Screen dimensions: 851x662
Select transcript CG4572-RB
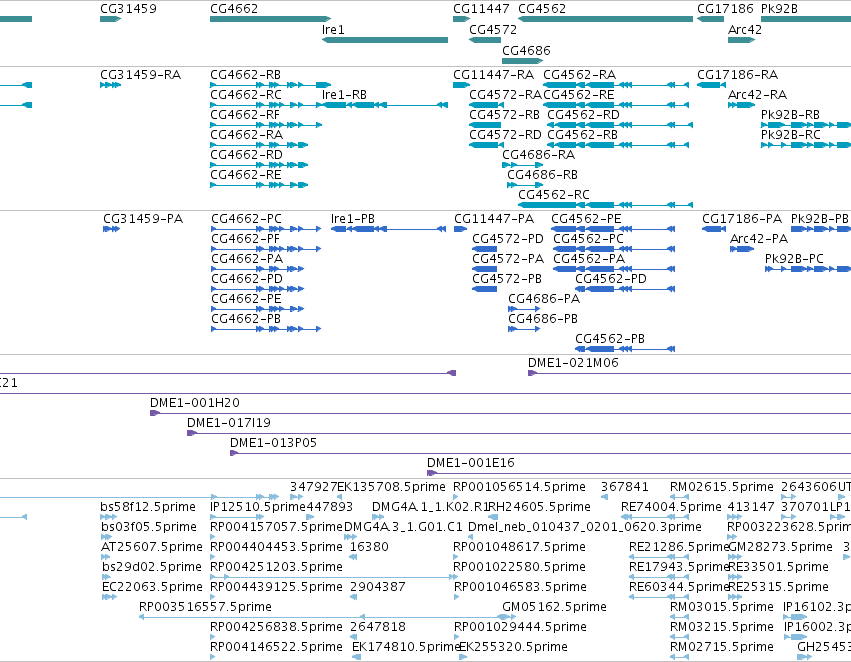(485, 125)
